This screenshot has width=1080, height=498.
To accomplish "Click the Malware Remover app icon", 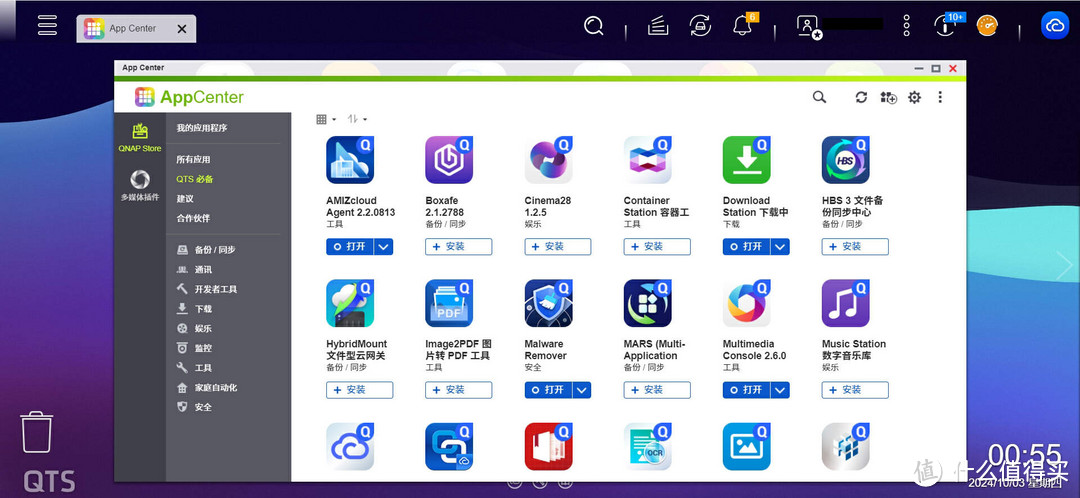I will coord(548,304).
